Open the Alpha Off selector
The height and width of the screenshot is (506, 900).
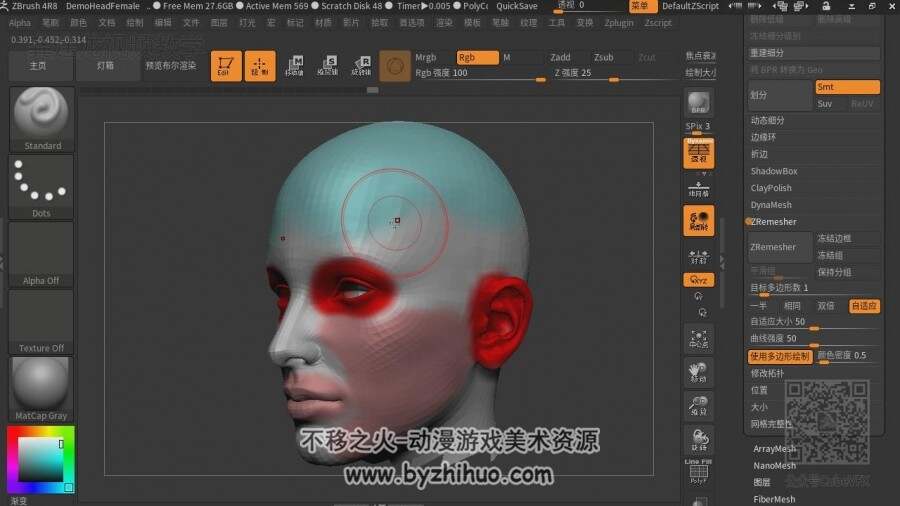pos(41,254)
